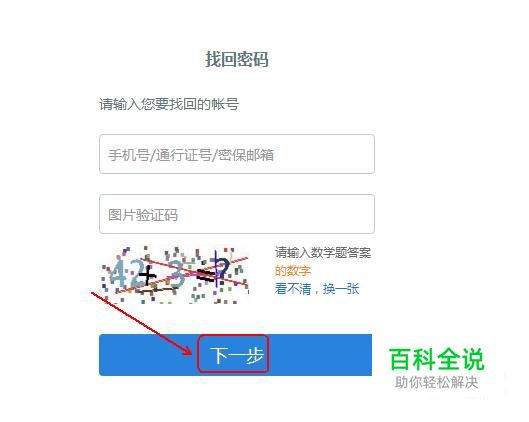Click the digit 3 in the captcha
The width and height of the screenshot is (529, 422).
(x=176, y=274)
